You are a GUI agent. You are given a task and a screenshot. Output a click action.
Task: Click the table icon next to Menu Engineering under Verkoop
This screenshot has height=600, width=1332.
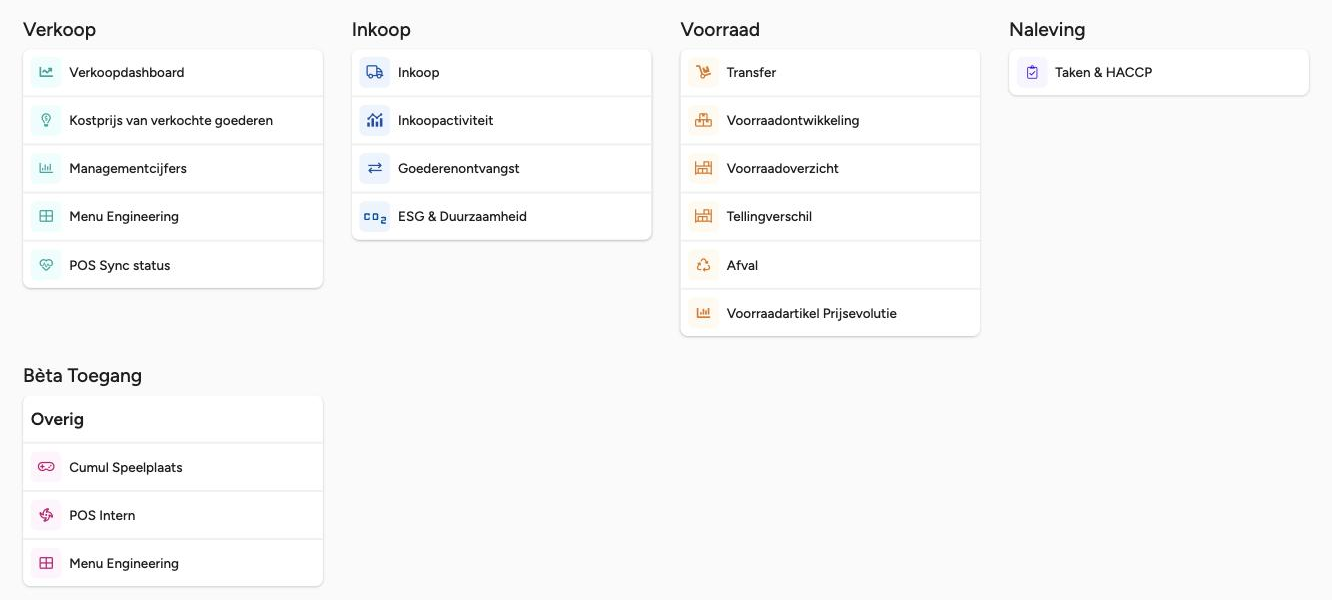(46, 216)
